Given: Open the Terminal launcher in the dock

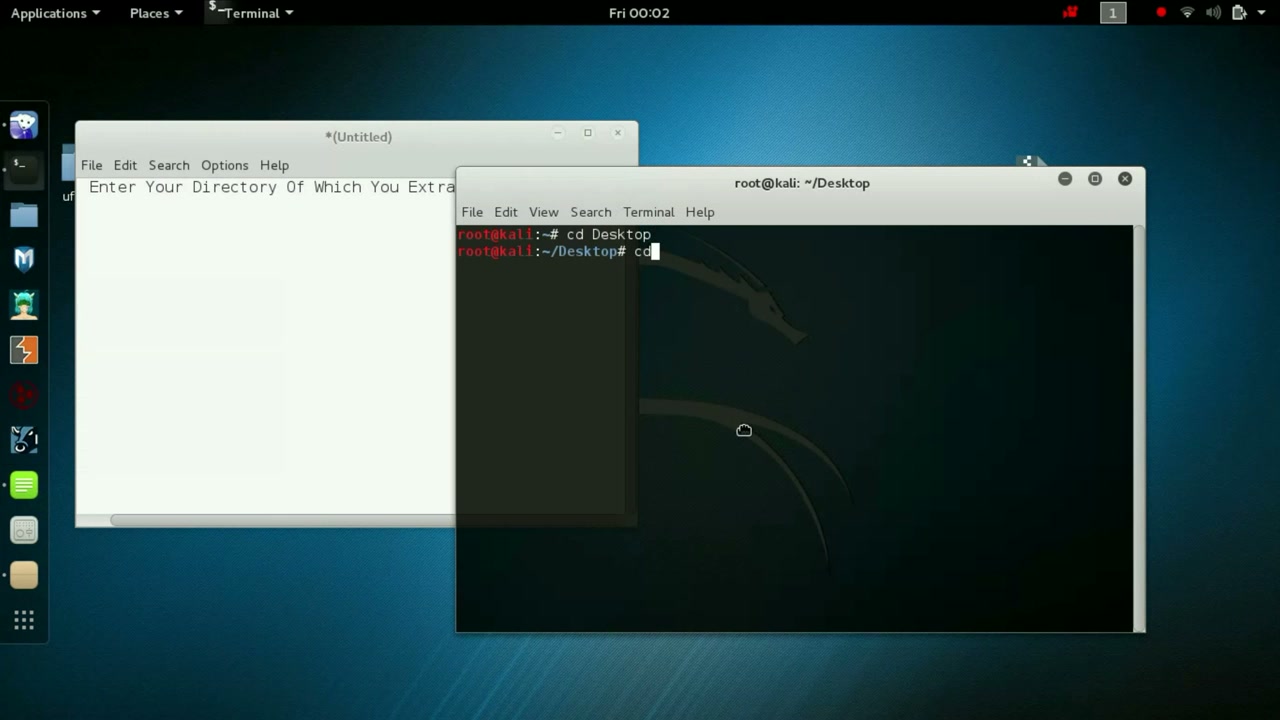Looking at the screenshot, I should tap(24, 168).
